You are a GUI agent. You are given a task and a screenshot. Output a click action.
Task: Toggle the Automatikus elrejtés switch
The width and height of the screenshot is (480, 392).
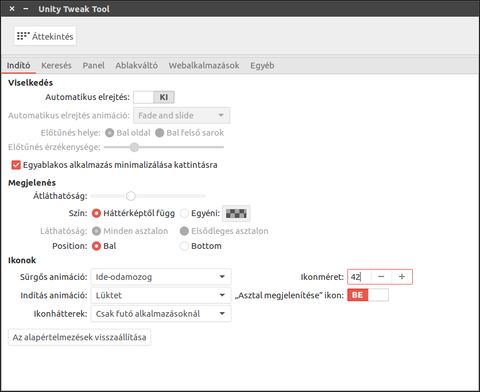pyautogui.click(x=154, y=97)
